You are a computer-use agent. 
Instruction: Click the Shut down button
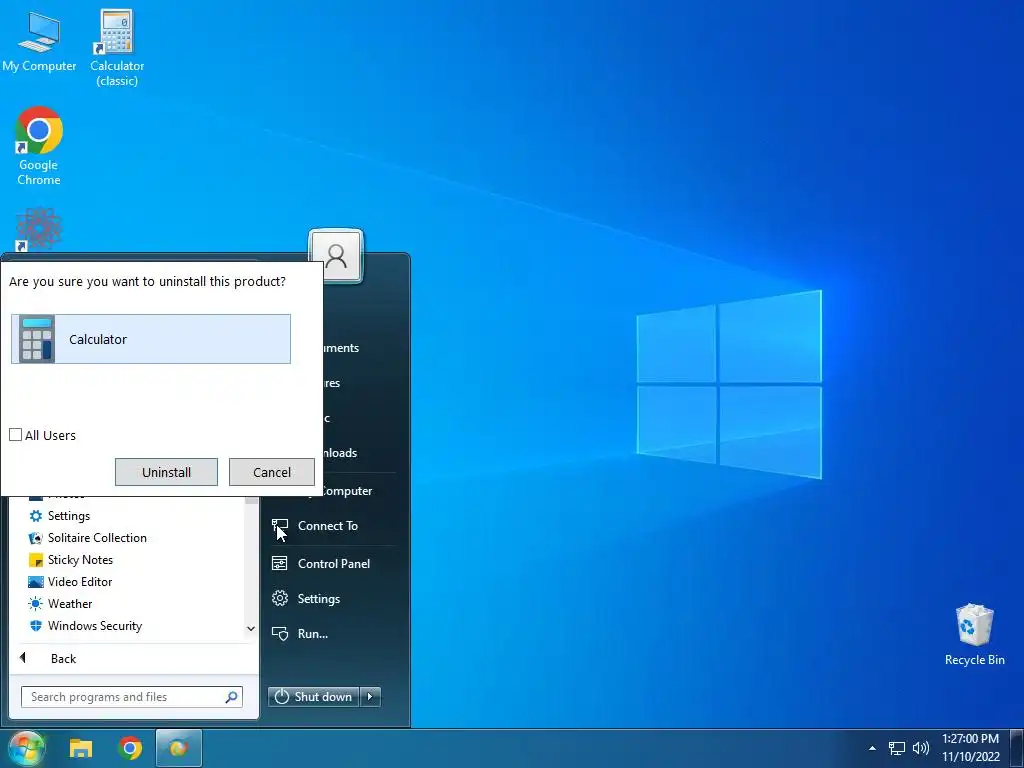click(x=313, y=697)
